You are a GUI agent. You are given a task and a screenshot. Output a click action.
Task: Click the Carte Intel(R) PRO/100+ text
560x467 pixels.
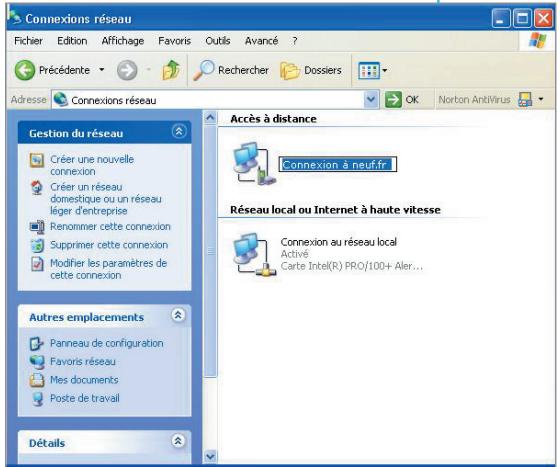[x=352, y=266]
